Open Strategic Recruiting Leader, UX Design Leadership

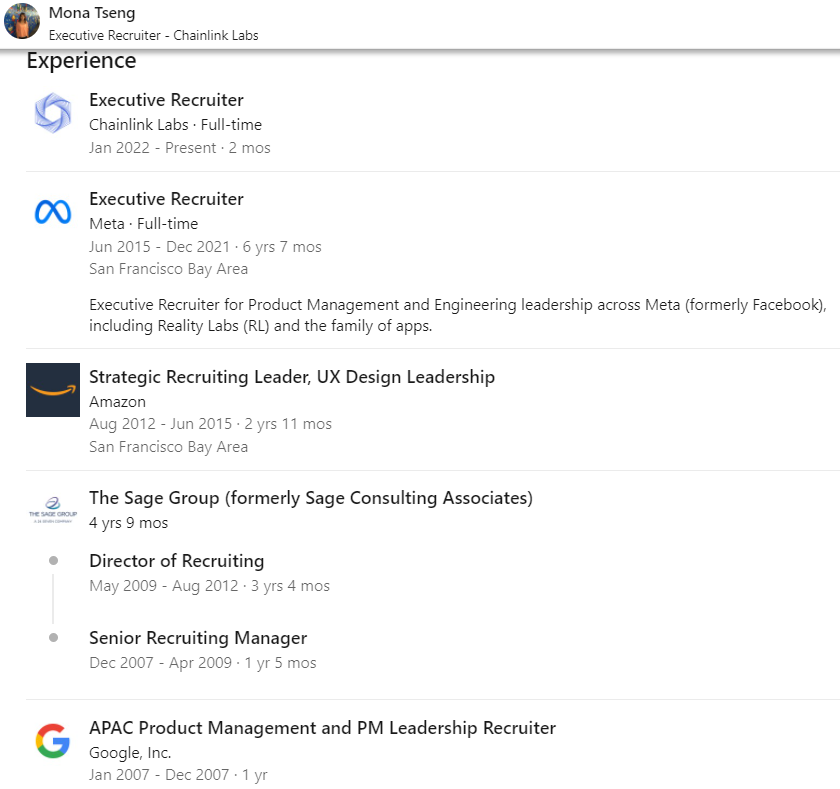292,377
